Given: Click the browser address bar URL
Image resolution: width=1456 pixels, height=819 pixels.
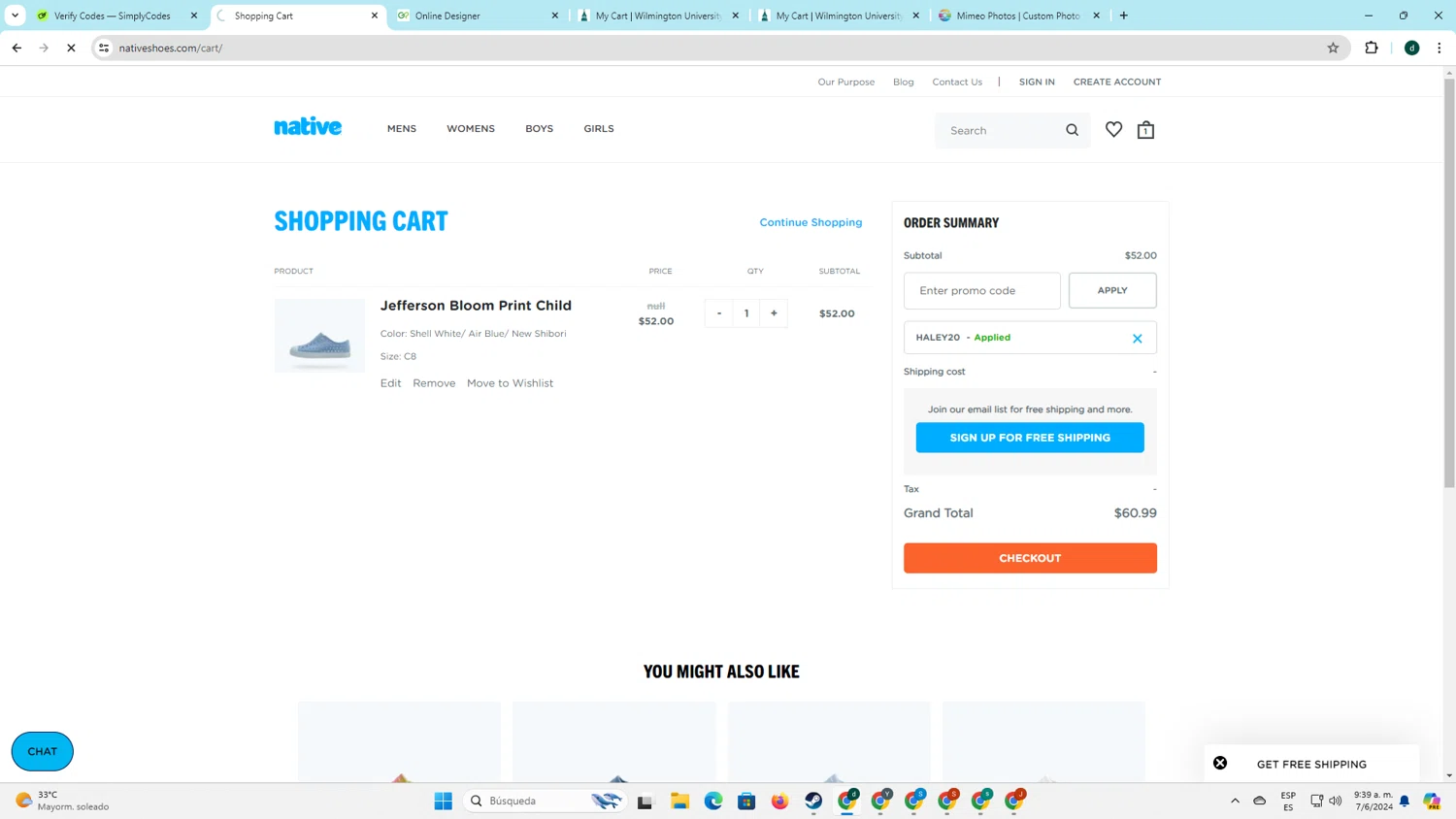Looking at the screenshot, I should pyautogui.click(x=171, y=48).
